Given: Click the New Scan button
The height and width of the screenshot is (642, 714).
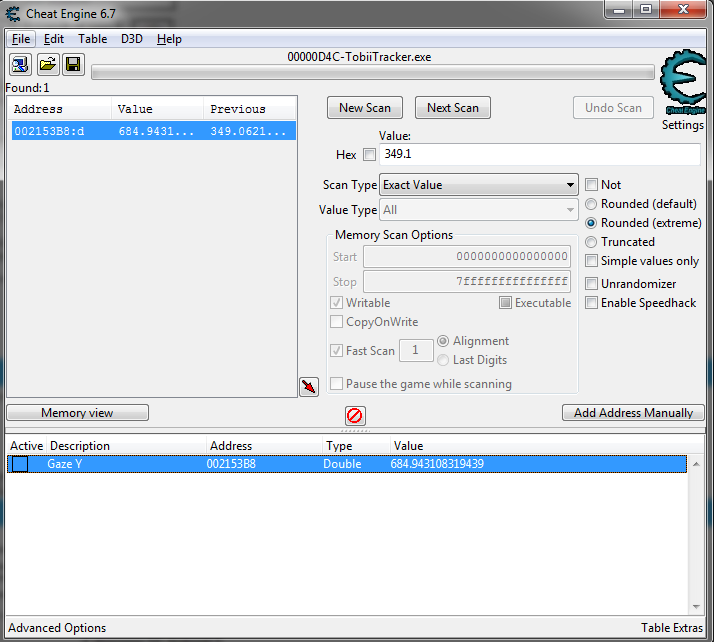Looking at the screenshot, I should click(365, 108).
